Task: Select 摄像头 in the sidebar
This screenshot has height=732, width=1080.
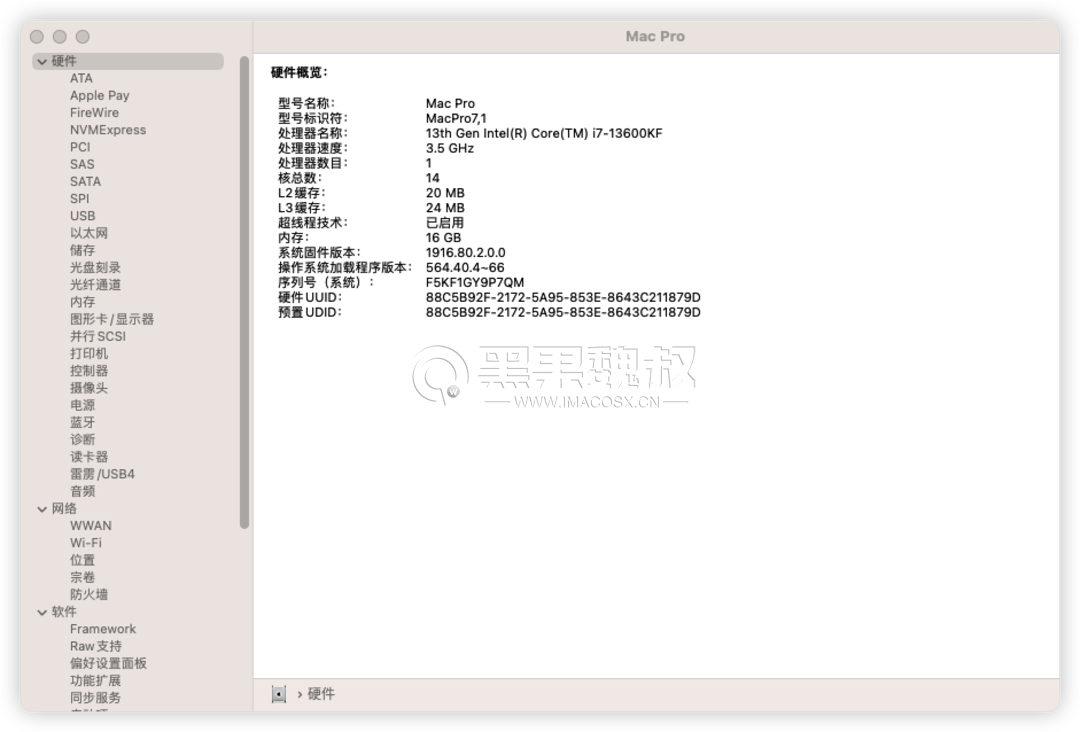Action: coord(89,388)
